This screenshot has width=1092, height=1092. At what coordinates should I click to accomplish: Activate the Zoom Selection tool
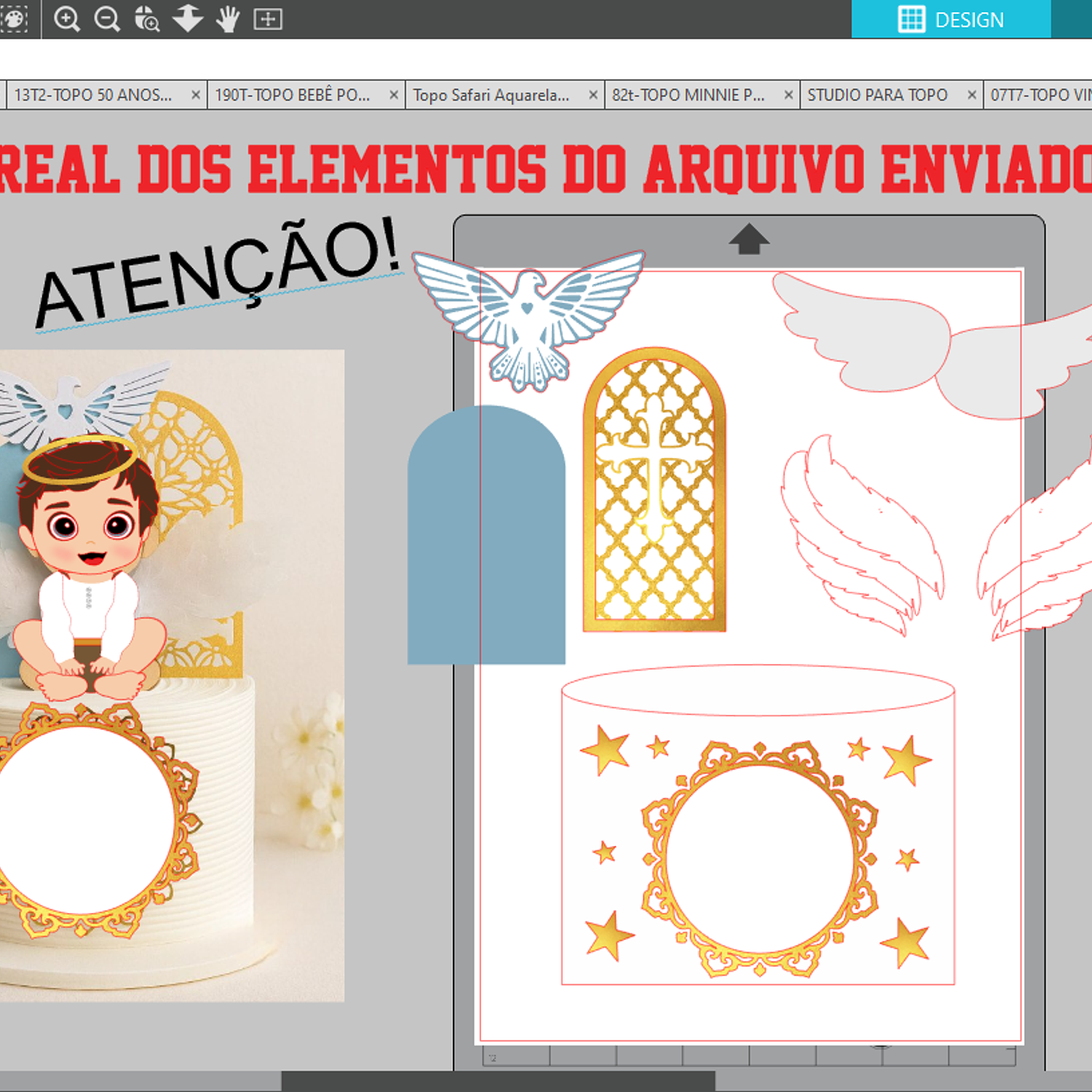point(147,19)
